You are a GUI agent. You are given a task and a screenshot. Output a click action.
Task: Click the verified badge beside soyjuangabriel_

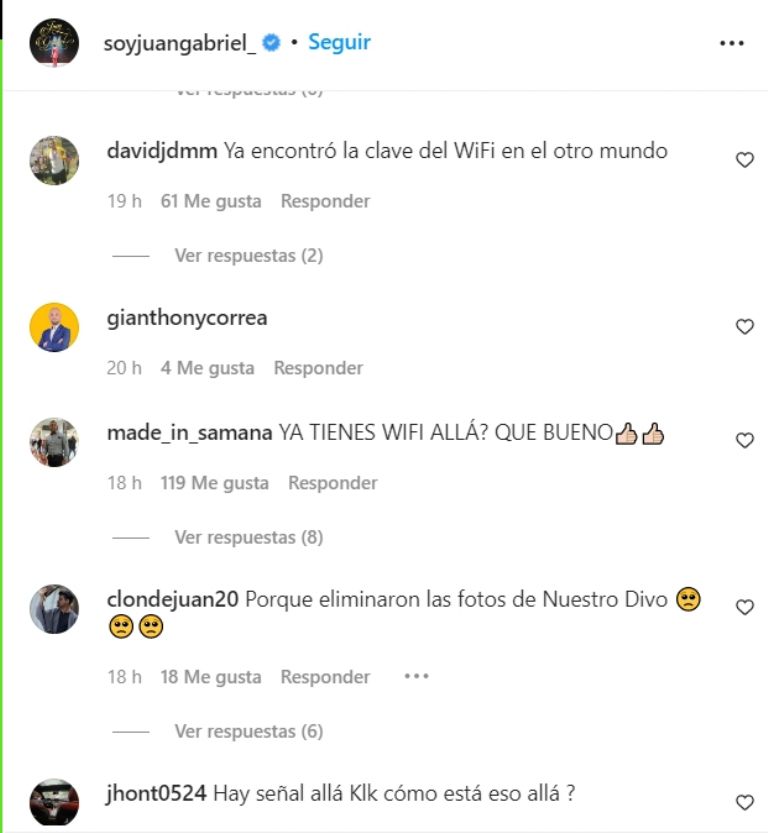pos(271,42)
